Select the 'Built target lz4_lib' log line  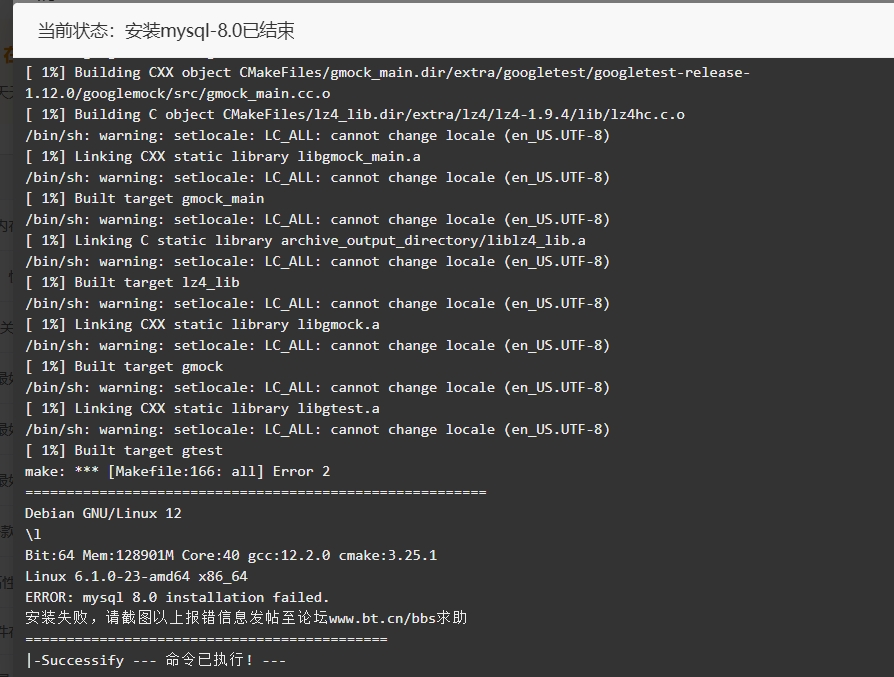click(132, 283)
